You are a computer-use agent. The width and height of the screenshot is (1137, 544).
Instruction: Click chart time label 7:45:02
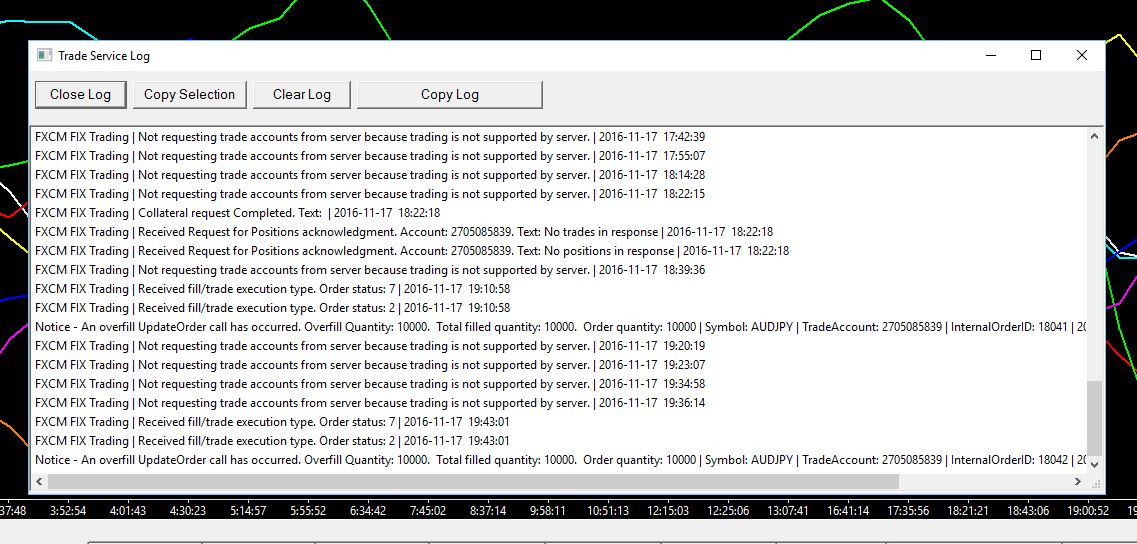[x=428, y=511]
